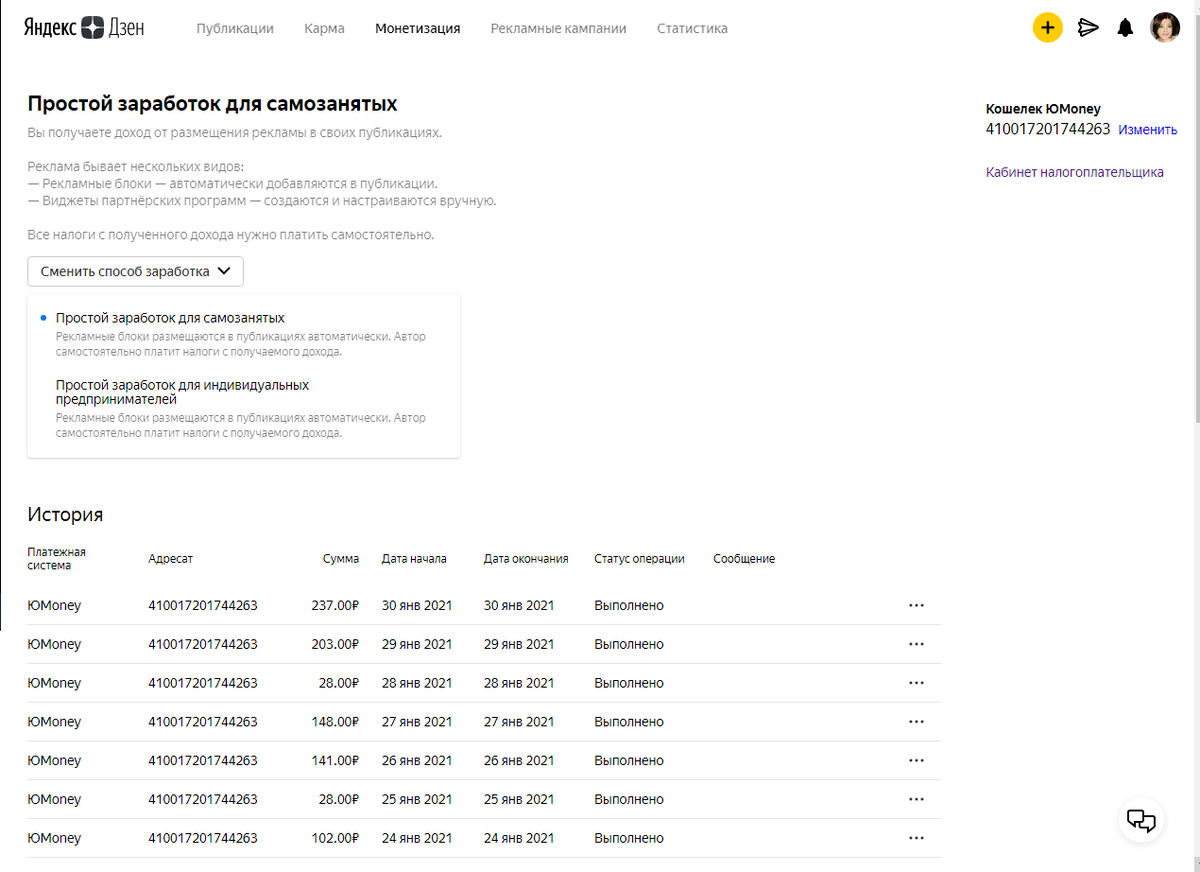
Task: Click the yellow plus create button
Action: 1047,28
